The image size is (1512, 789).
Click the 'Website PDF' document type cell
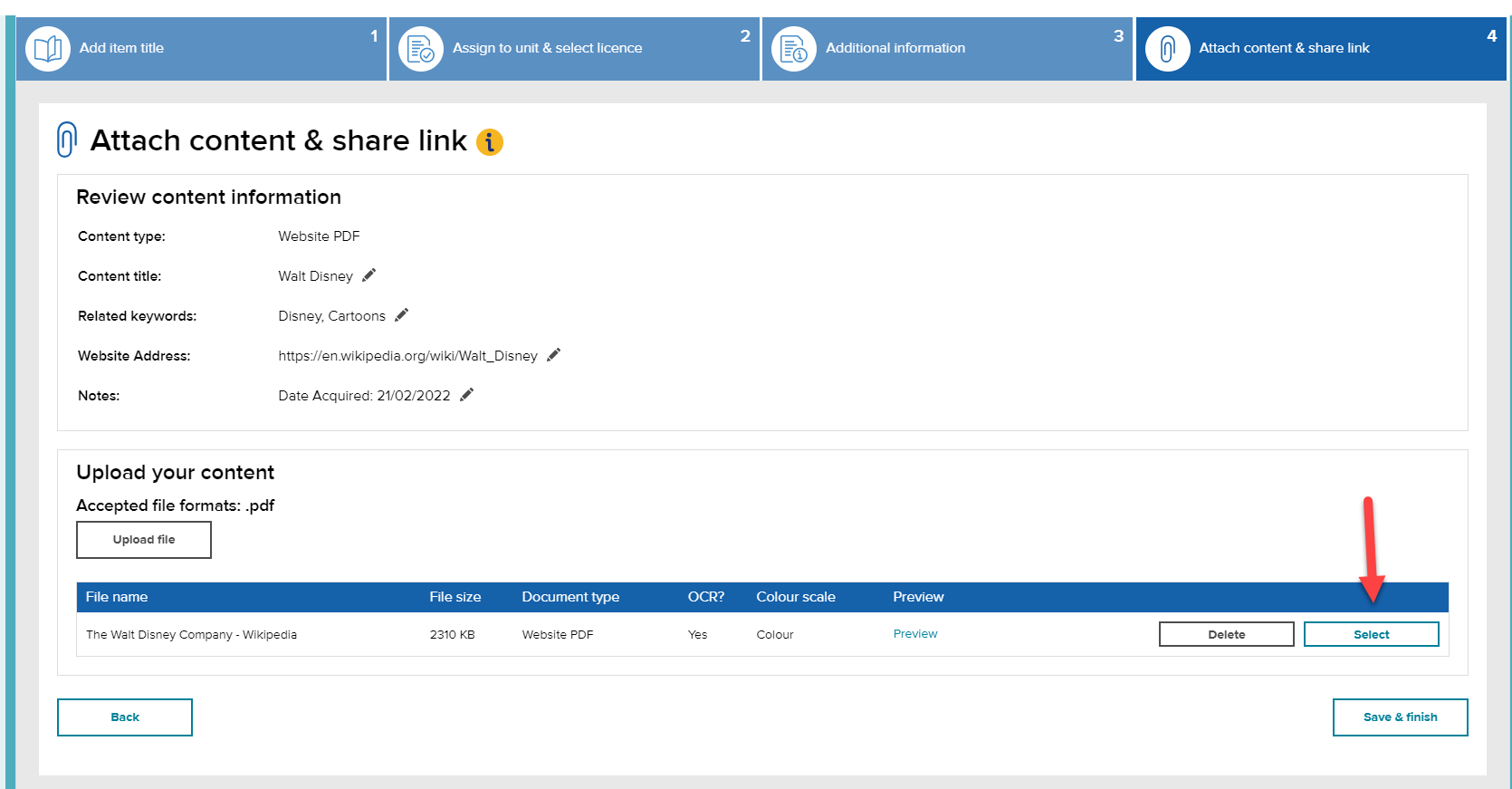click(x=558, y=635)
